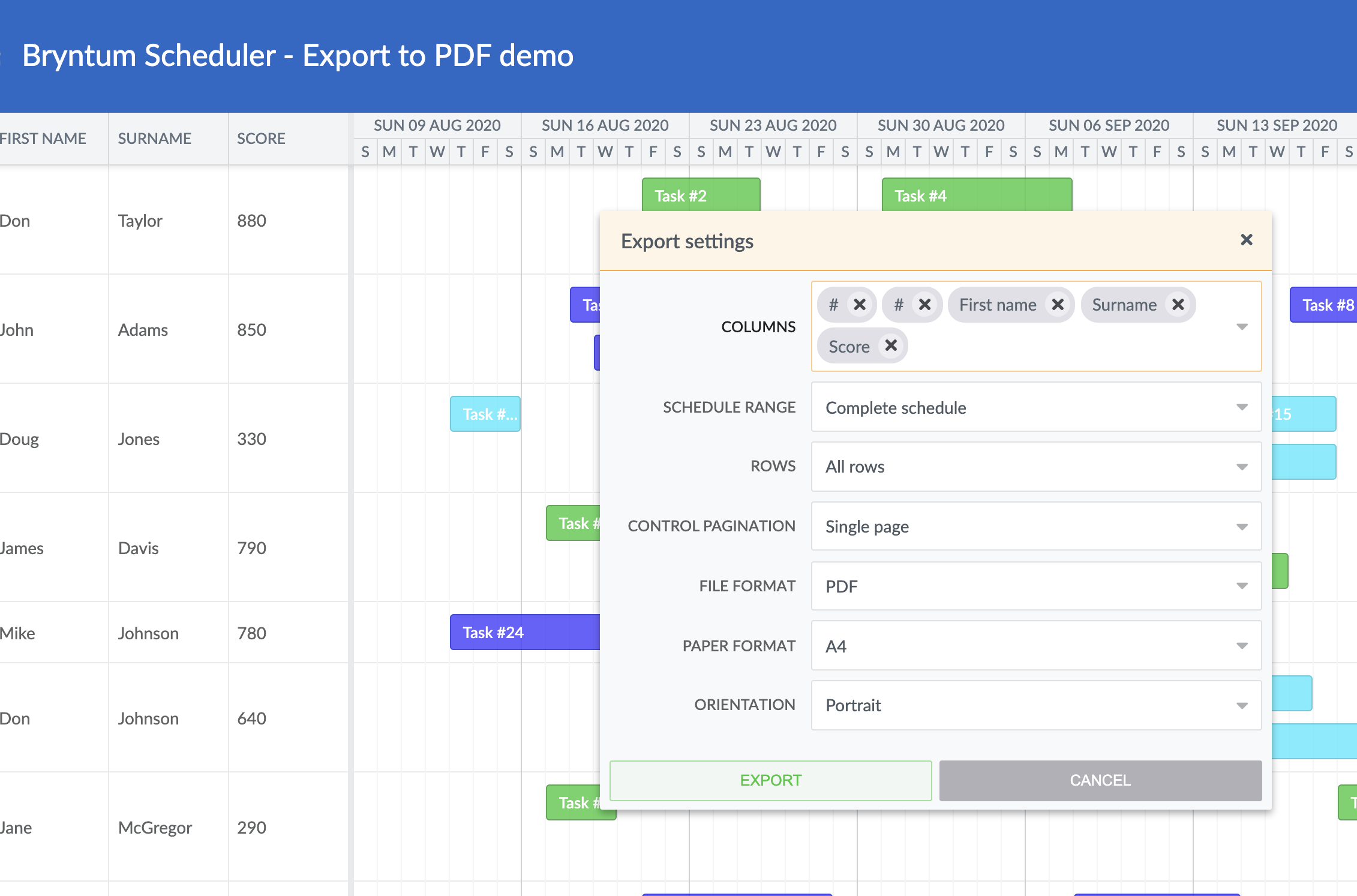This screenshot has width=1357, height=896.
Task: Remove the first "#" column chip
Action: coord(861,305)
